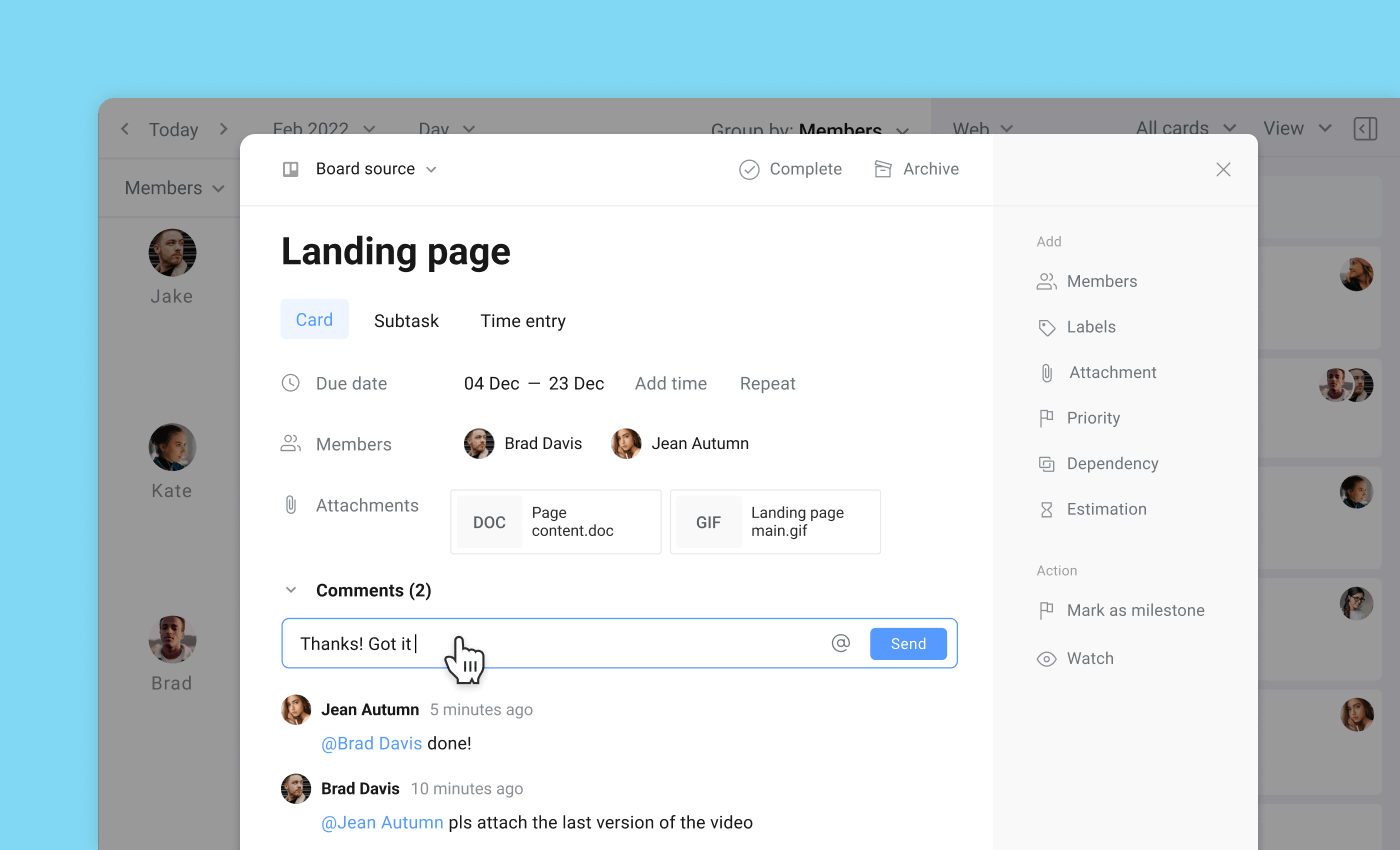This screenshot has height=850, width=1400.
Task: Select the Time entry tab
Action: (x=522, y=320)
